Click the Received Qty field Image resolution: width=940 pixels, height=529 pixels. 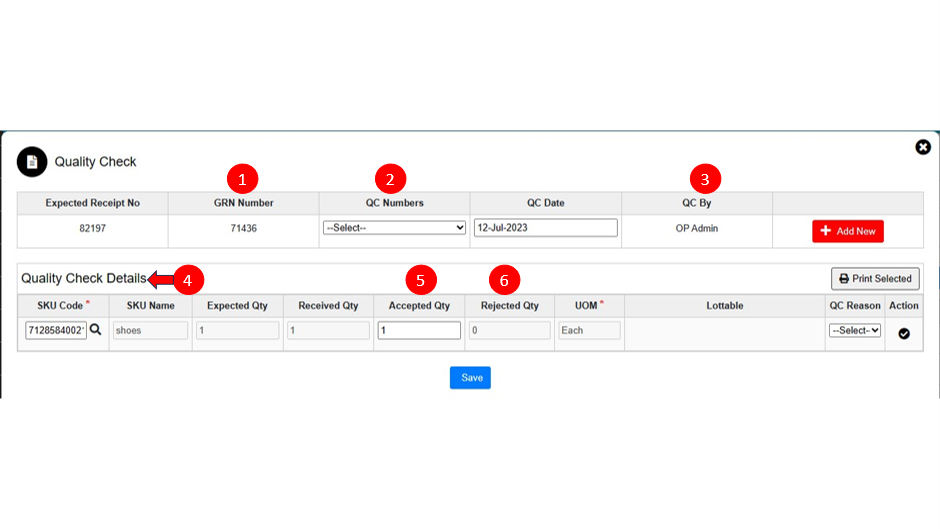pos(327,330)
